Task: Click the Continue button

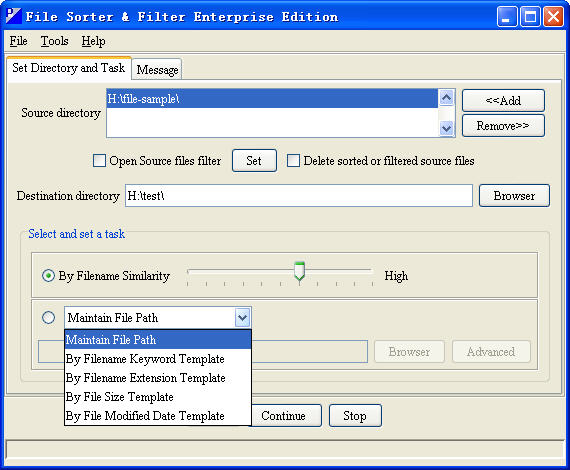Action: [286, 415]
